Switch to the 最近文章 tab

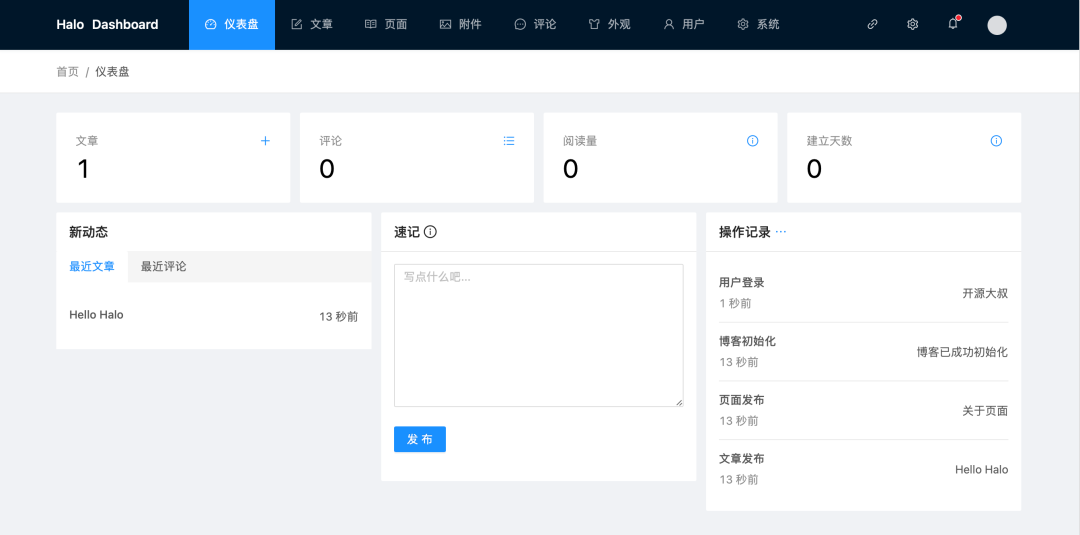(92, 266)
